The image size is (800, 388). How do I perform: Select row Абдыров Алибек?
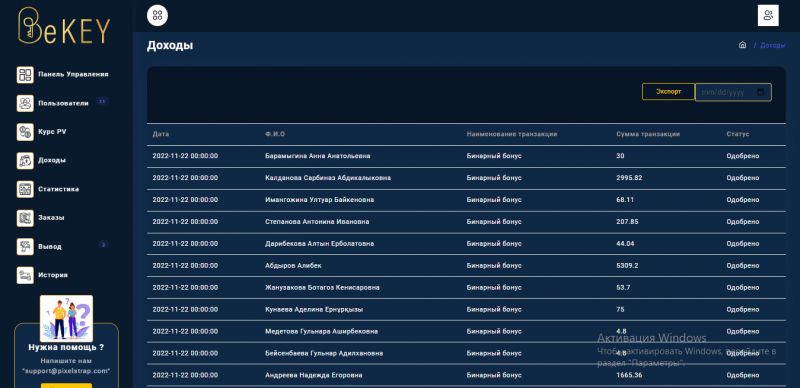pos(466,266)
